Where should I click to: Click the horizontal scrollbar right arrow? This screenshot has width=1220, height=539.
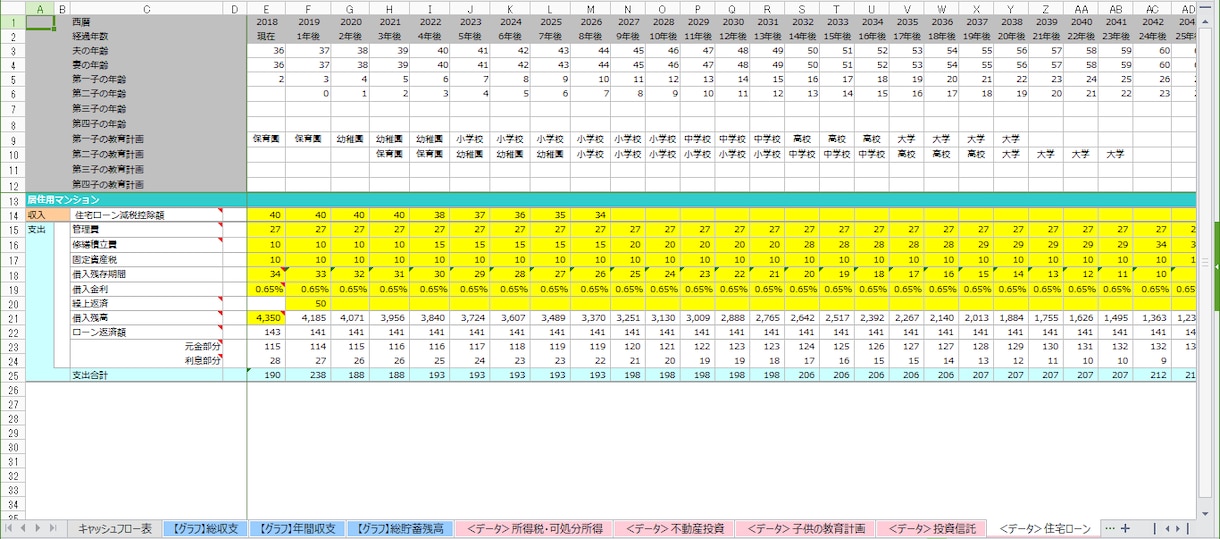(1178, 528)
